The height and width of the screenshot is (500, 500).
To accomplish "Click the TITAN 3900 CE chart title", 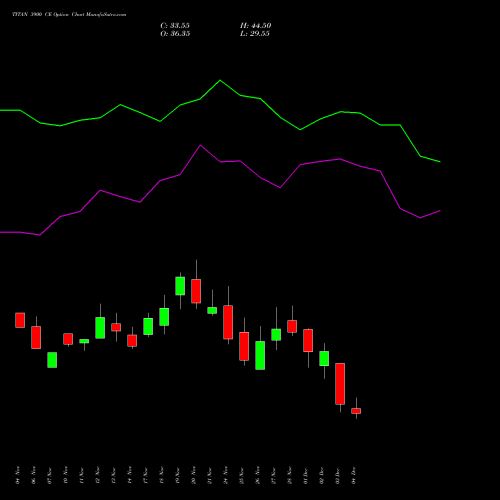I will click(69, 15).
